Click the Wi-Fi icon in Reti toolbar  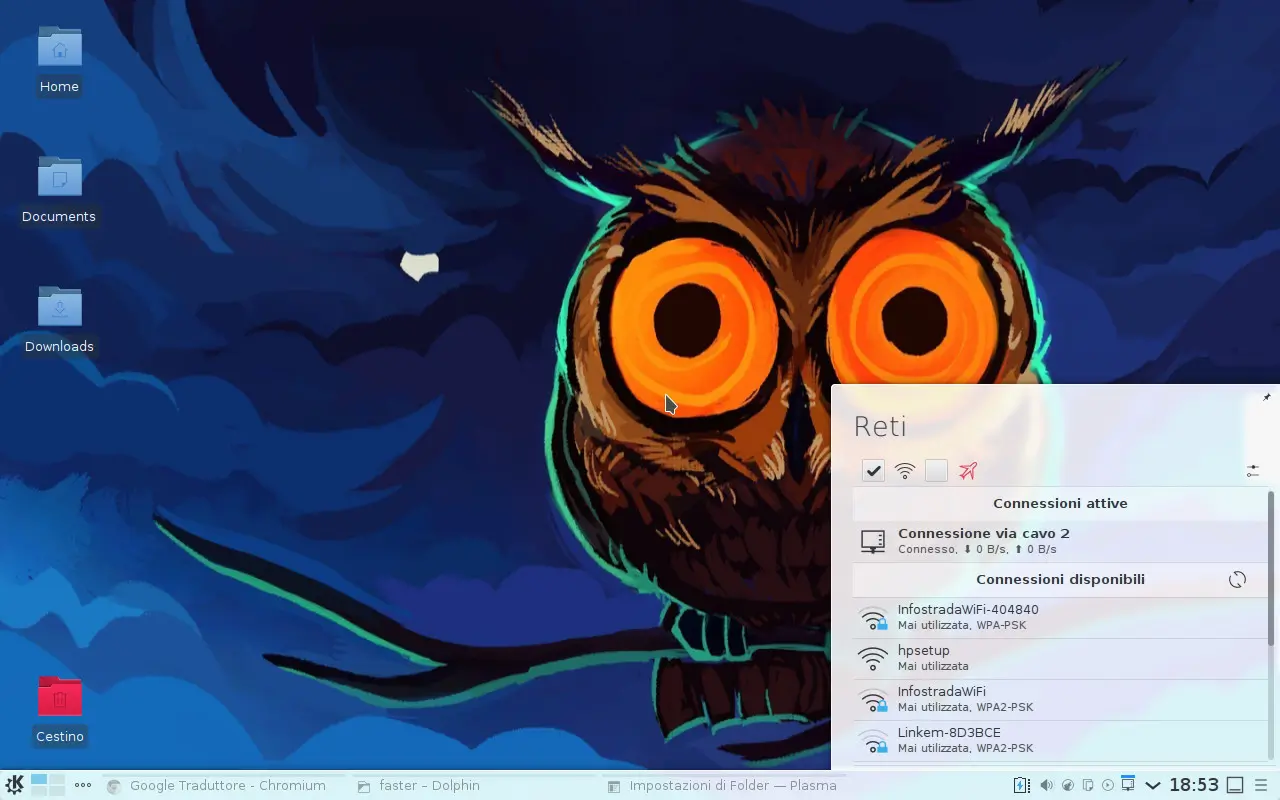coord(905,470)
